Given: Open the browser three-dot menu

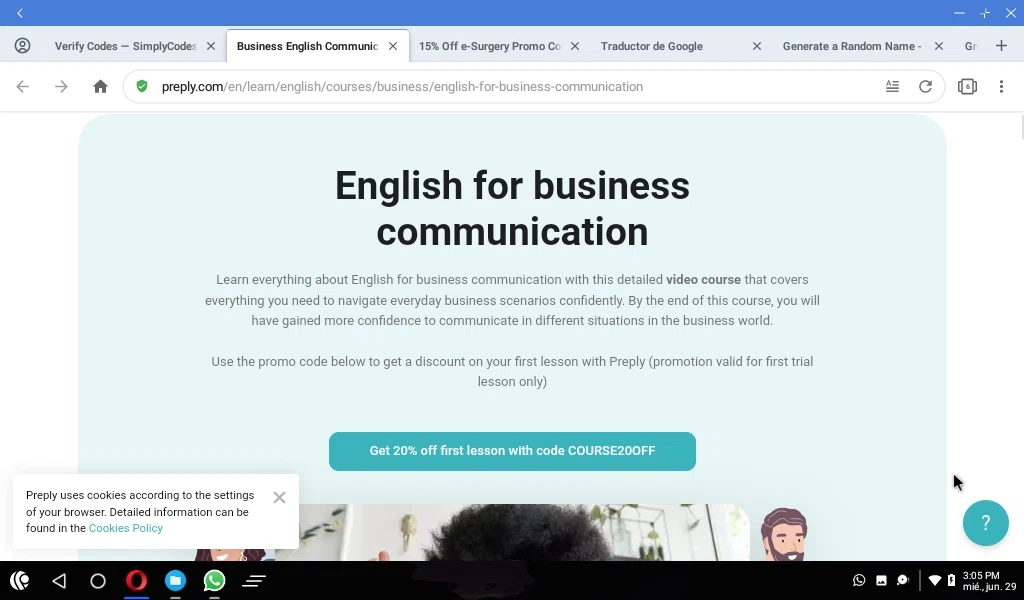Looking at the screenshot, I should coord(1001,86).
